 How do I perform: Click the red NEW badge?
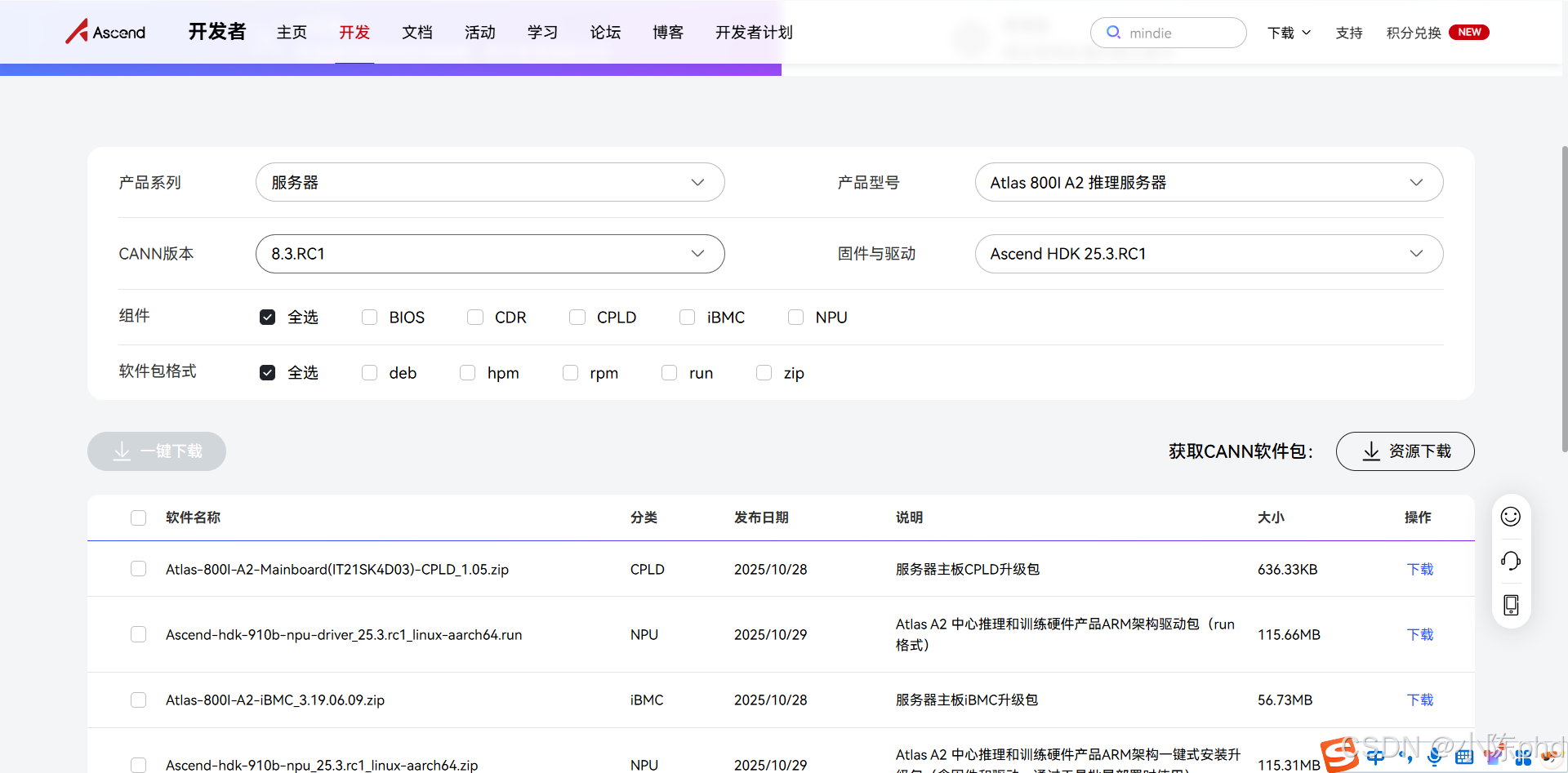point(1469,33)
